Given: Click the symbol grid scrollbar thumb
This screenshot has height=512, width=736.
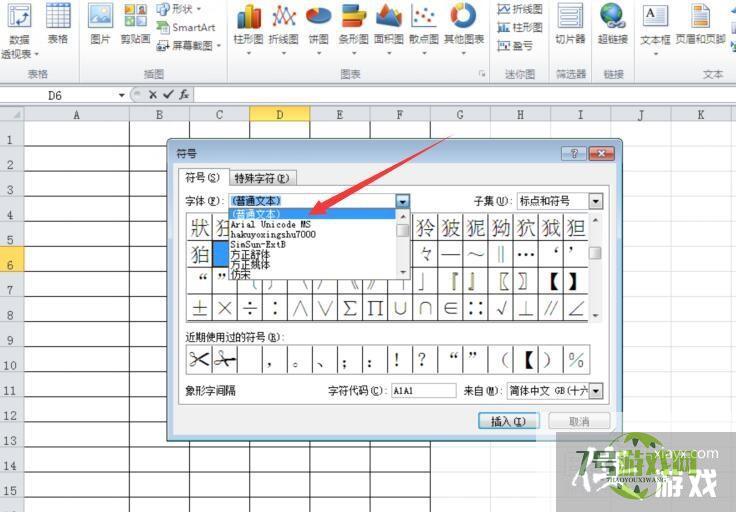Looking at the screenshot, I should [595, 253].
